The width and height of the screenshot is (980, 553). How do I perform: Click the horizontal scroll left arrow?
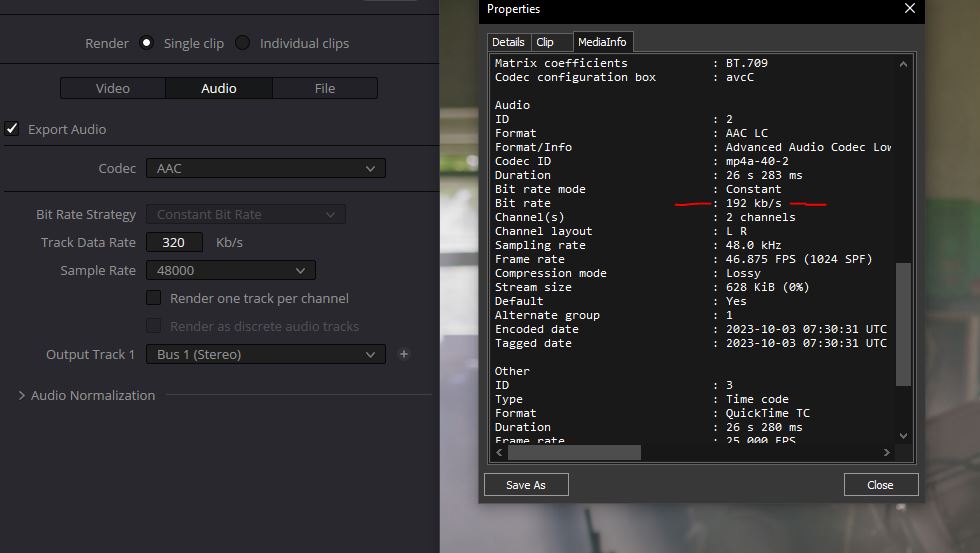point(499,452)
